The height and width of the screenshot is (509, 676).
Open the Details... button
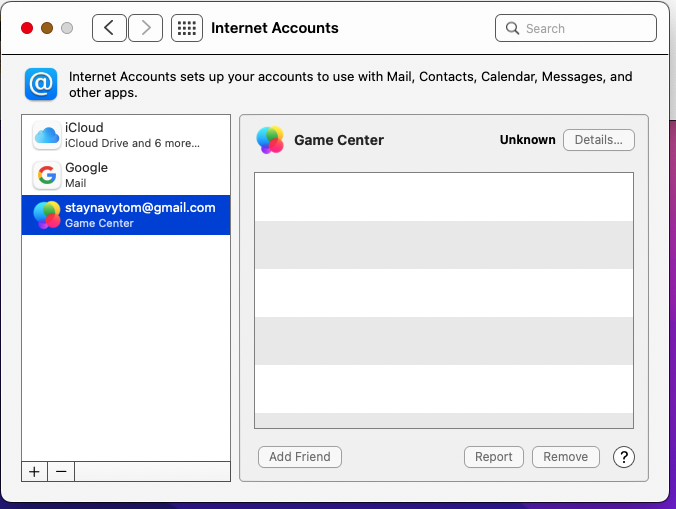pyautogui.click(x=598, y=140)
